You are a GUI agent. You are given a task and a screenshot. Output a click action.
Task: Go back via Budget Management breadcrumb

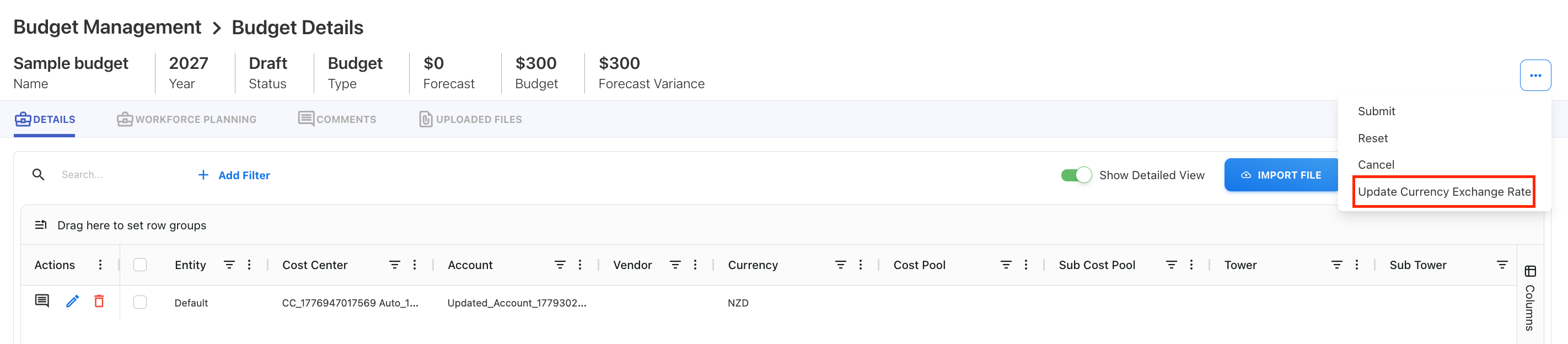107,27
